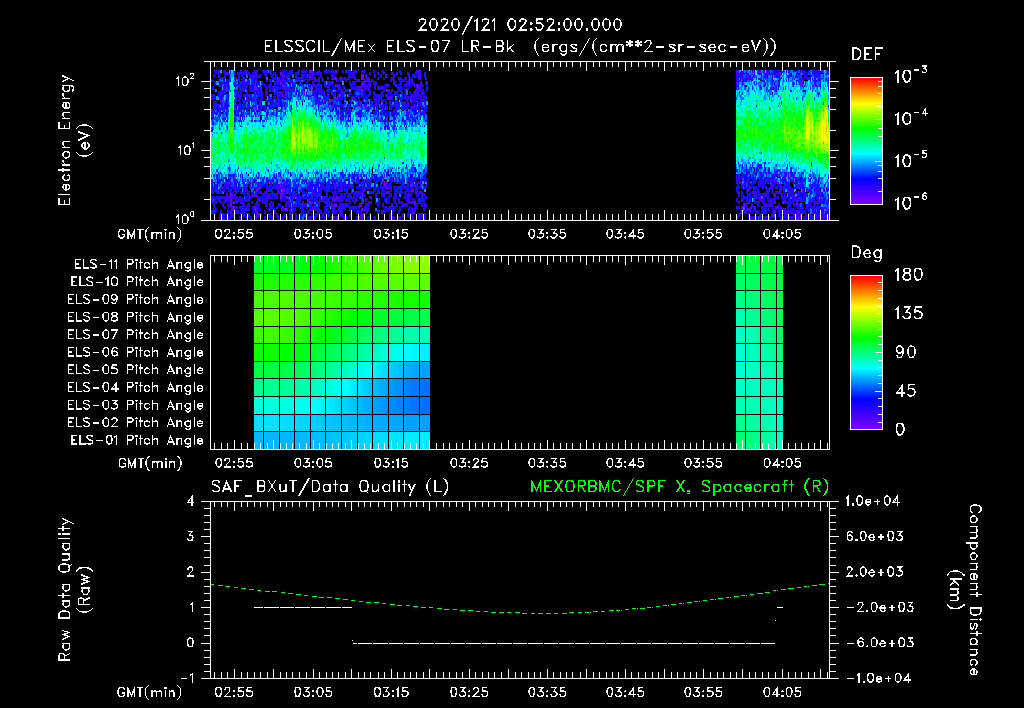
Task: Click the SAF_BXuT/Data Quality (L) legend
Action: (x=330, y=487)
